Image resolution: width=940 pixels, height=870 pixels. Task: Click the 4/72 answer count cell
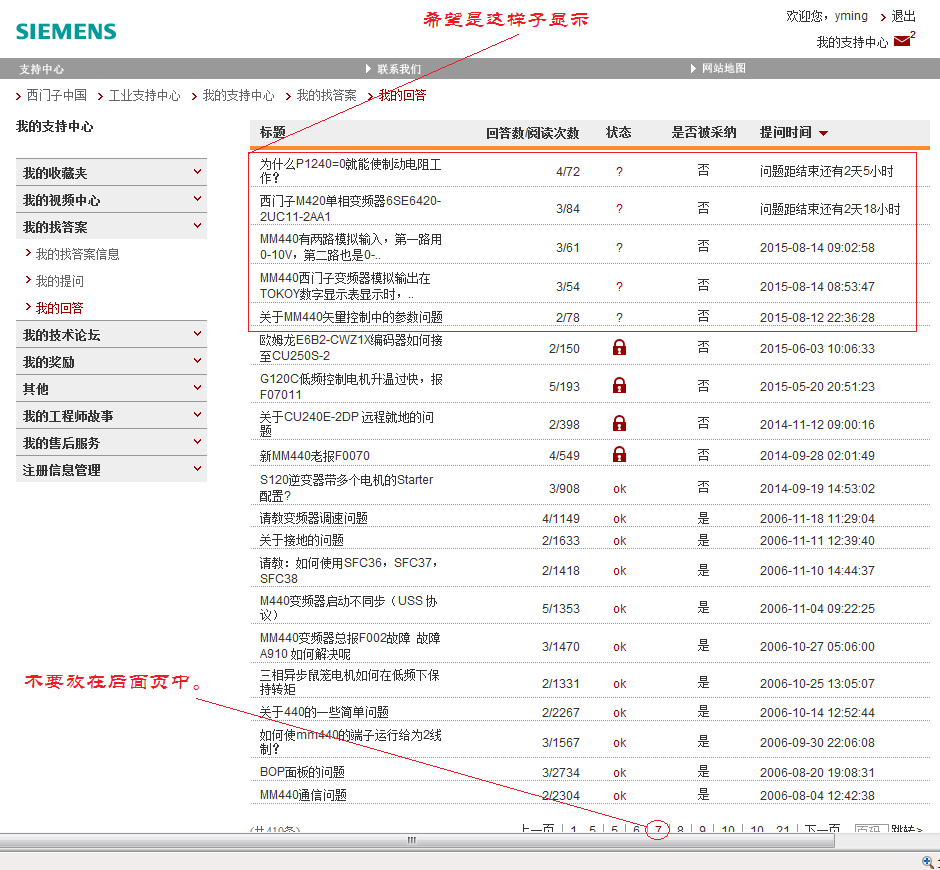click(568, 171)
